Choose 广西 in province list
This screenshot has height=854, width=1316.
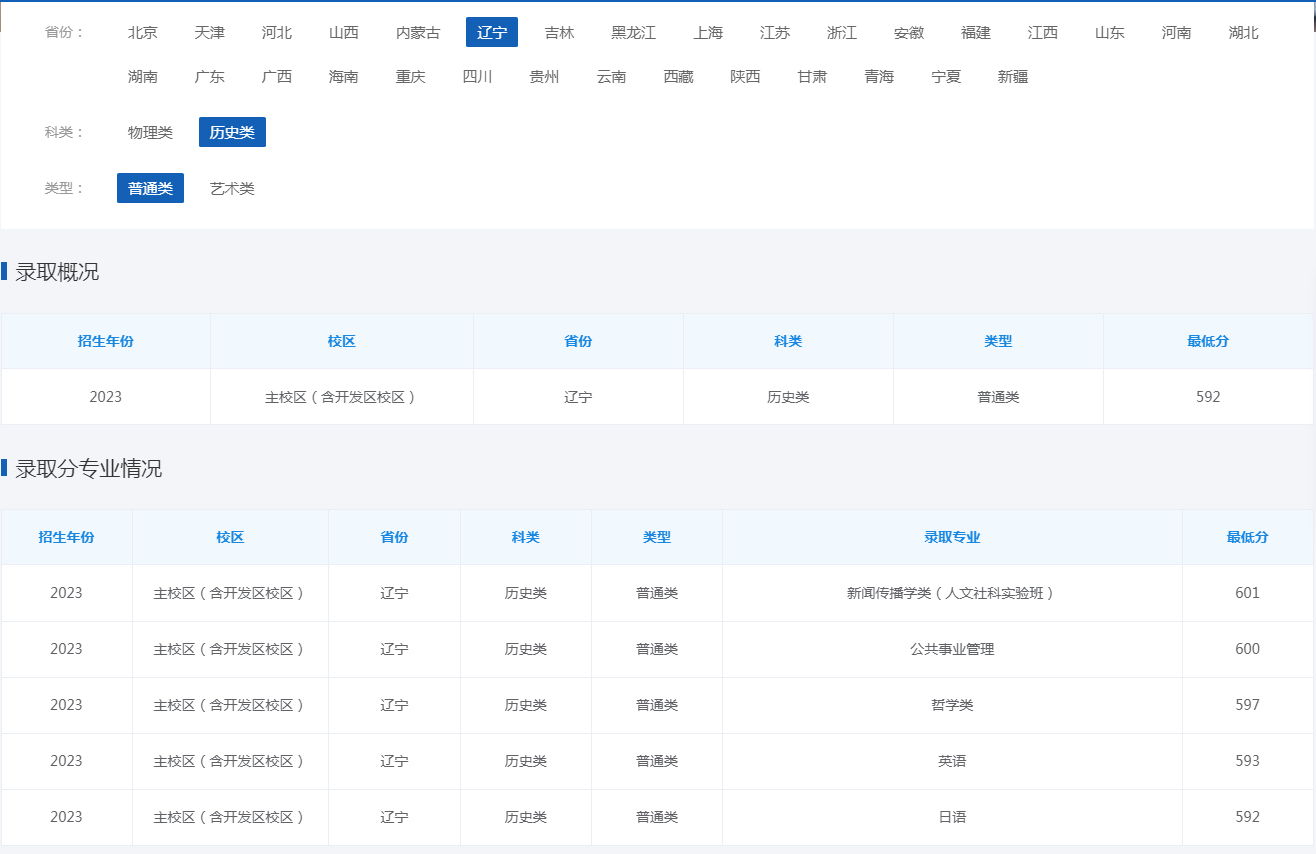coord(277,77)
